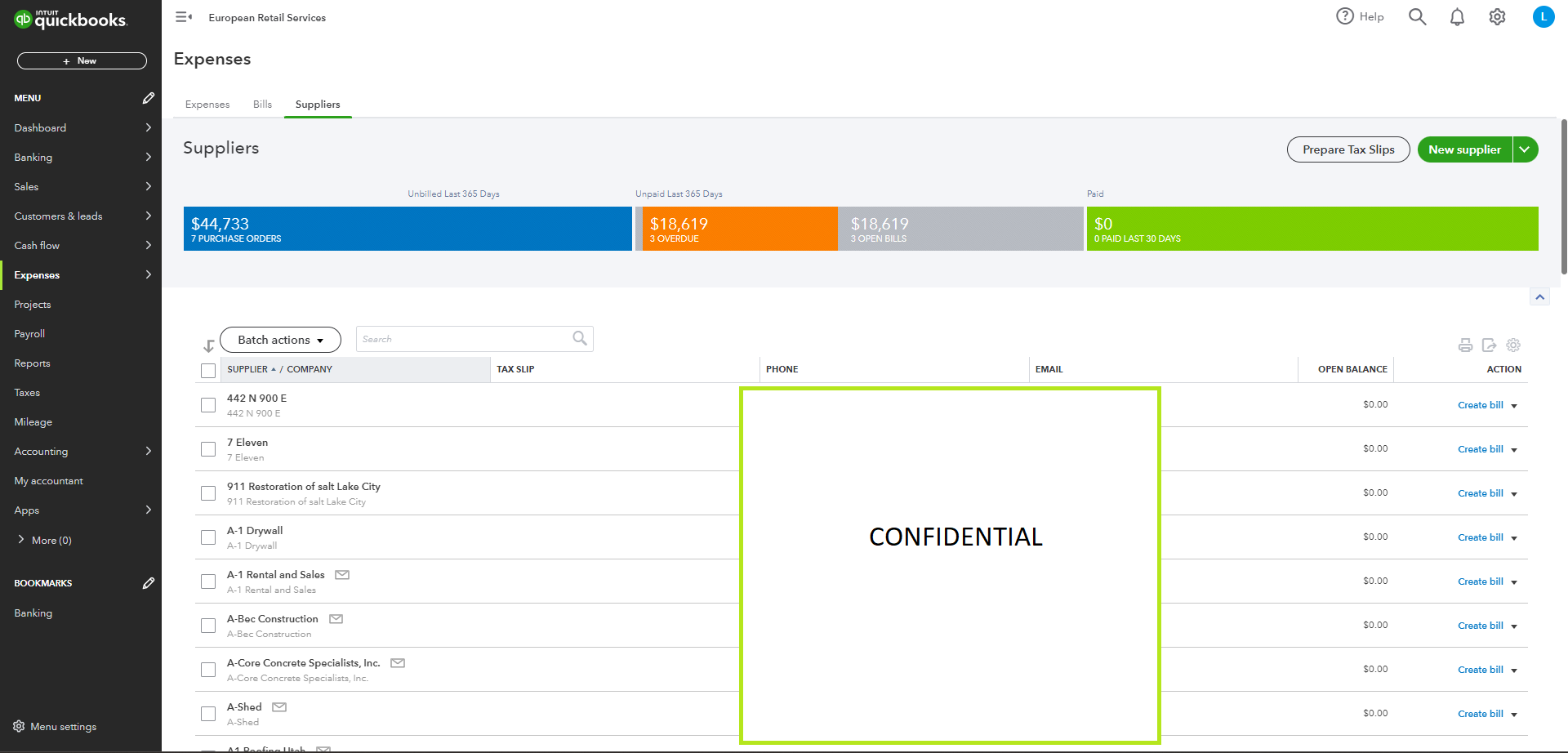Open Taxes in the sidebar

tap(27, 393)
